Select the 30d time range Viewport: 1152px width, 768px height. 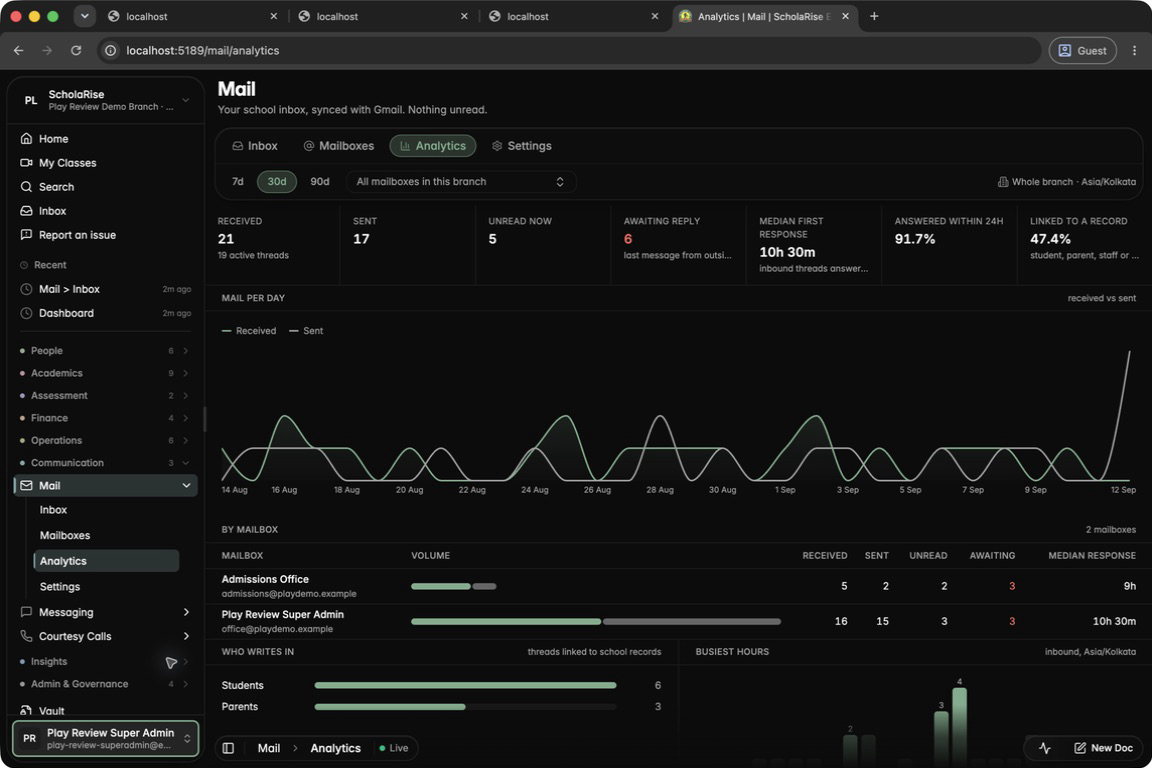[x=277, y=182]
